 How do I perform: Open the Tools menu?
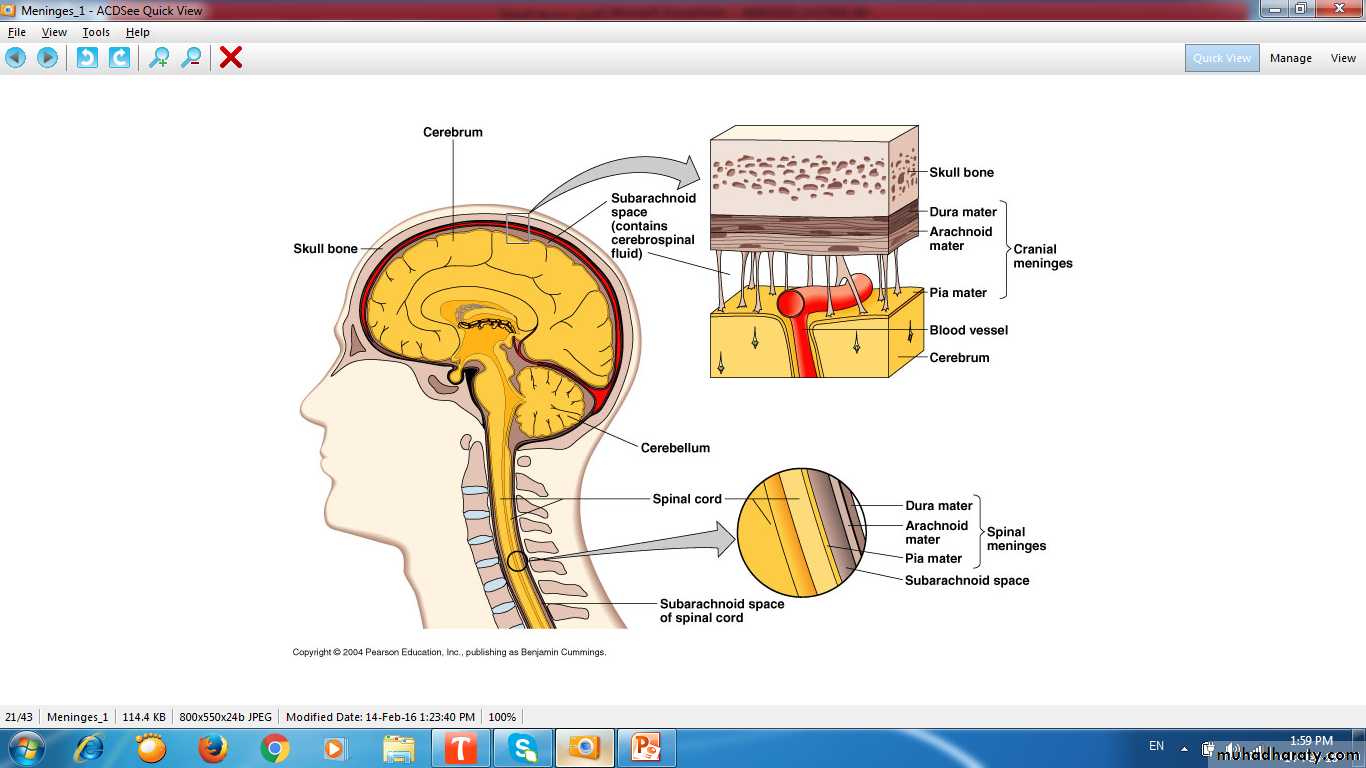96,32
